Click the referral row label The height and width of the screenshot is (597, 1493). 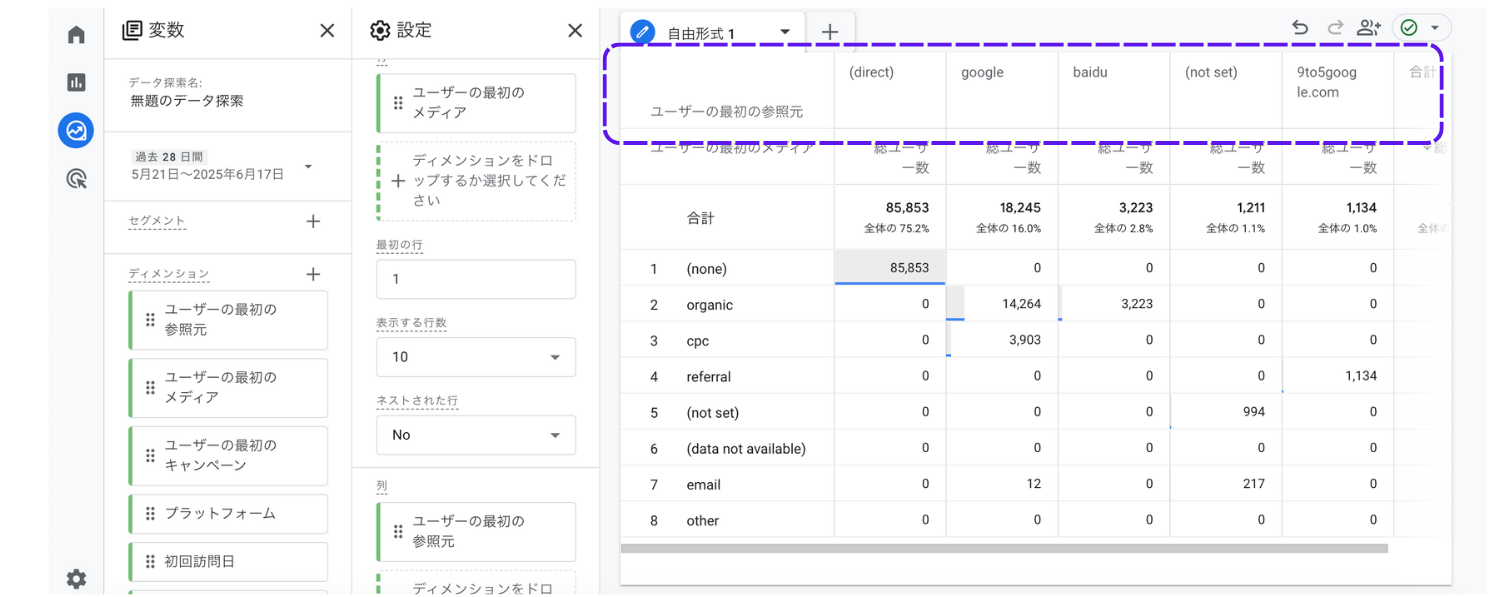(x=708, y=377)
